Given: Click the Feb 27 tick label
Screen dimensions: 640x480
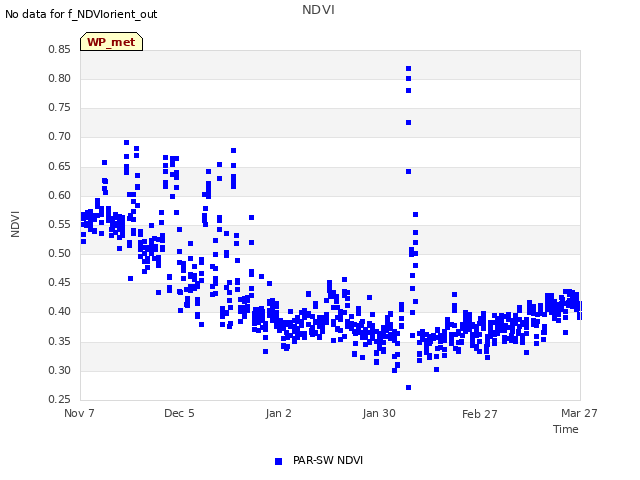Looking at the screenshot, I should pos(480,414).
